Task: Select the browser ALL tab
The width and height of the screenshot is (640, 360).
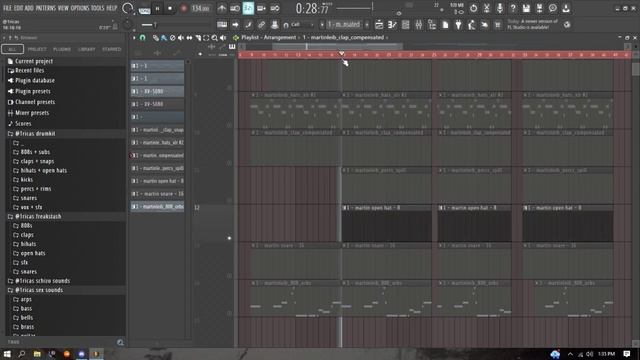Action: point(13,49)
